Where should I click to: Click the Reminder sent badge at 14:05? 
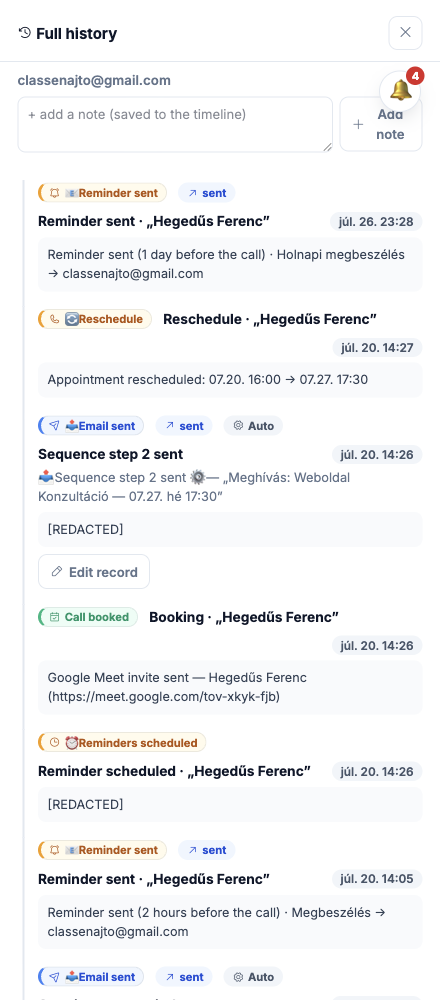pyautogui.click(x=103, y=849)
